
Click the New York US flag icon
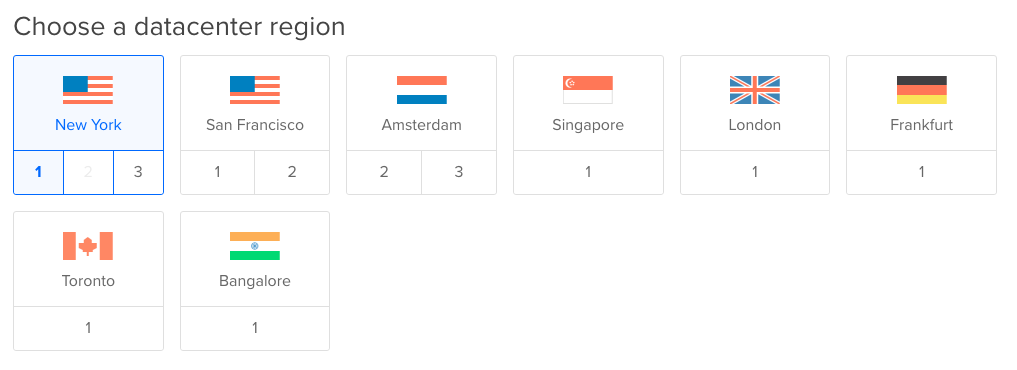coord(88,90)
